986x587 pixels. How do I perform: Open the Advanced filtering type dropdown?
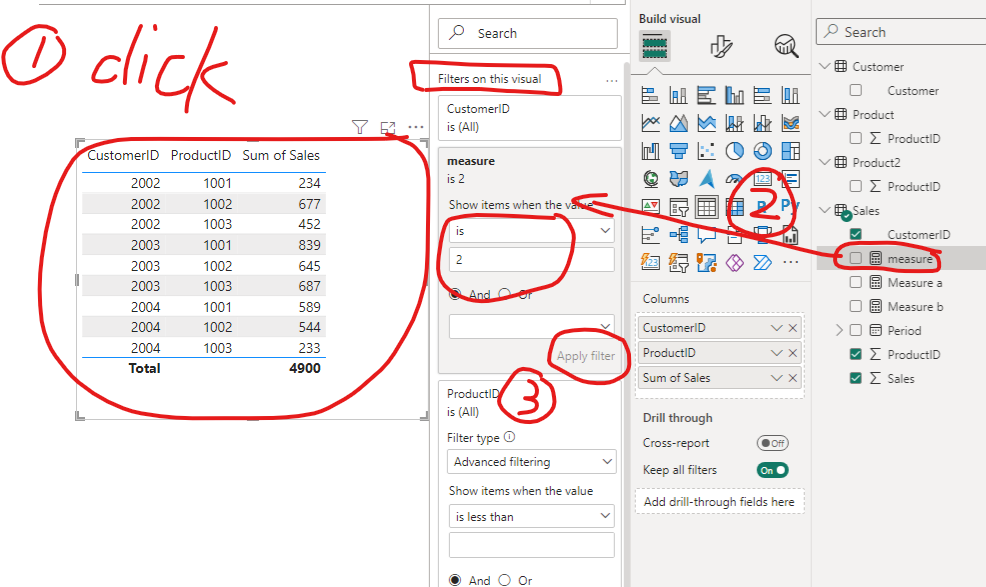[x=531, y=462]
